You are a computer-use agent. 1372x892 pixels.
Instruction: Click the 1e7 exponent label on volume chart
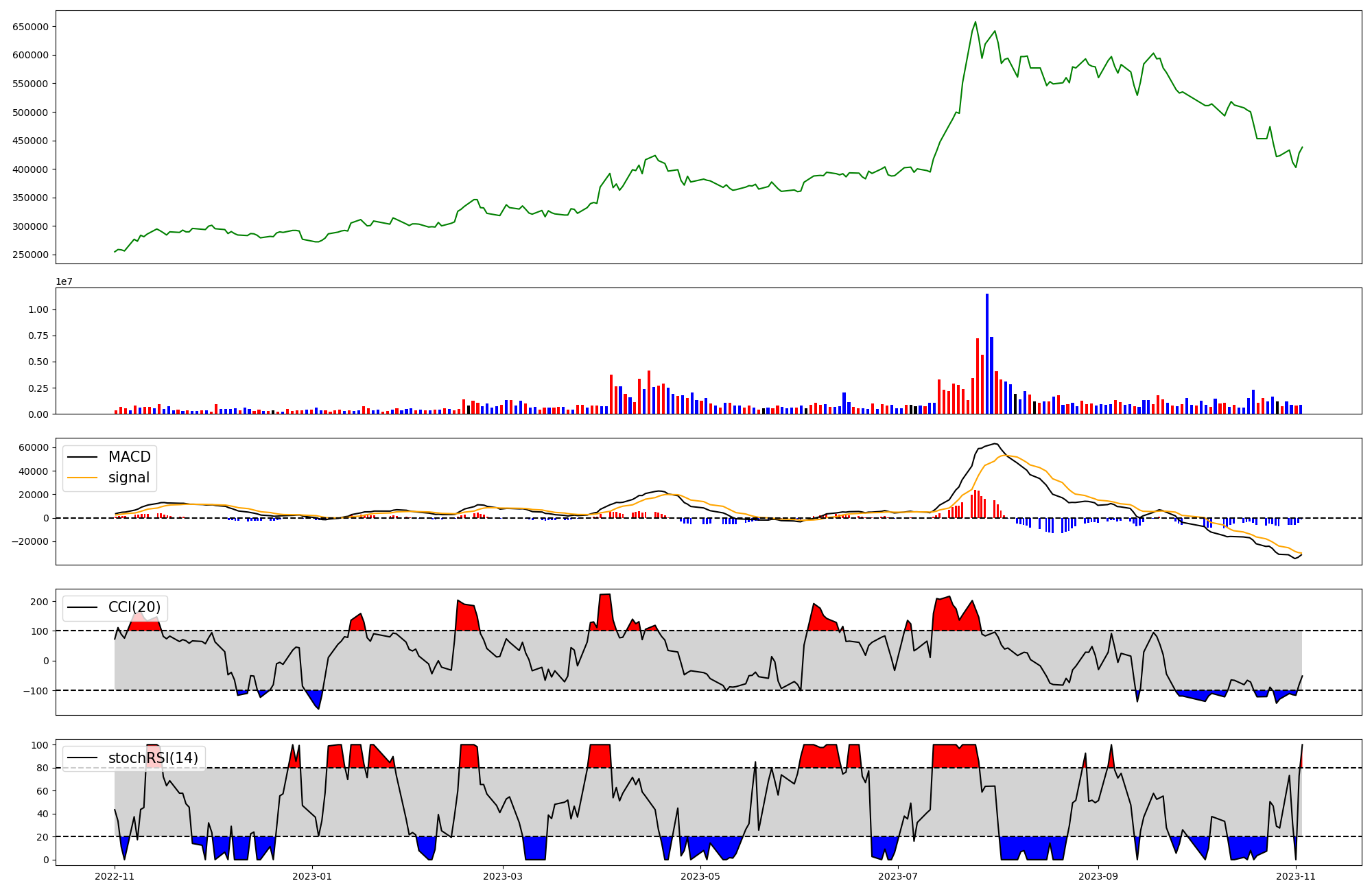click(x=64, y=282)
